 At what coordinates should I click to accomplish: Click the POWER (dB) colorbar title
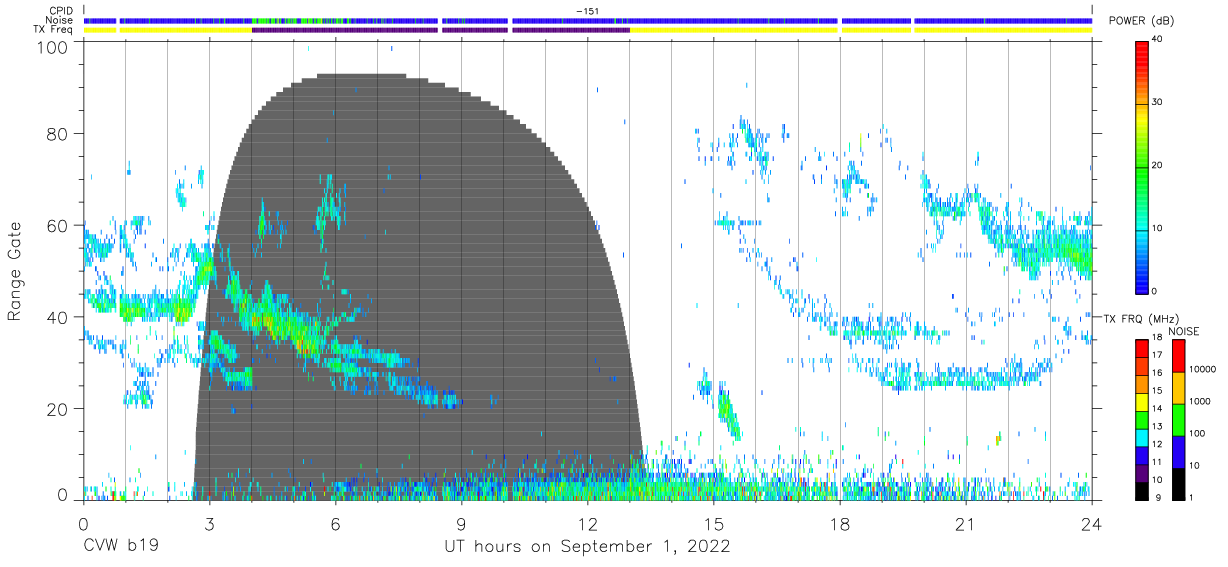pos(1139,21)
